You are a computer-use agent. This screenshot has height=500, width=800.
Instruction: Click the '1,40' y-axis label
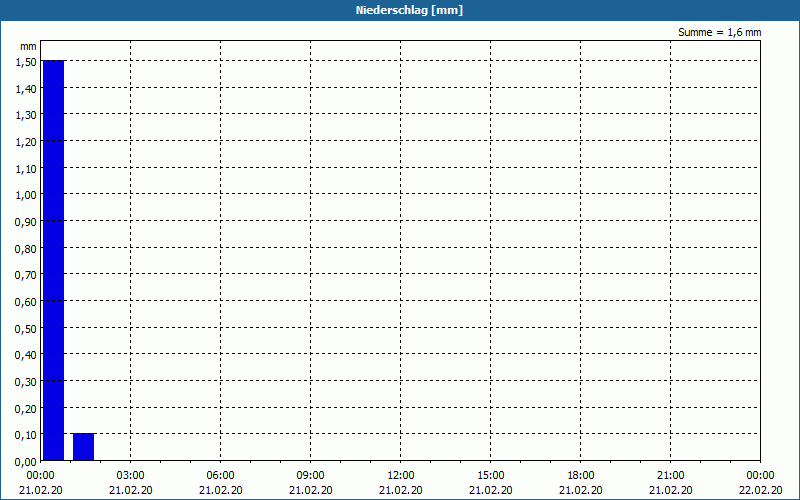[26, 89]
